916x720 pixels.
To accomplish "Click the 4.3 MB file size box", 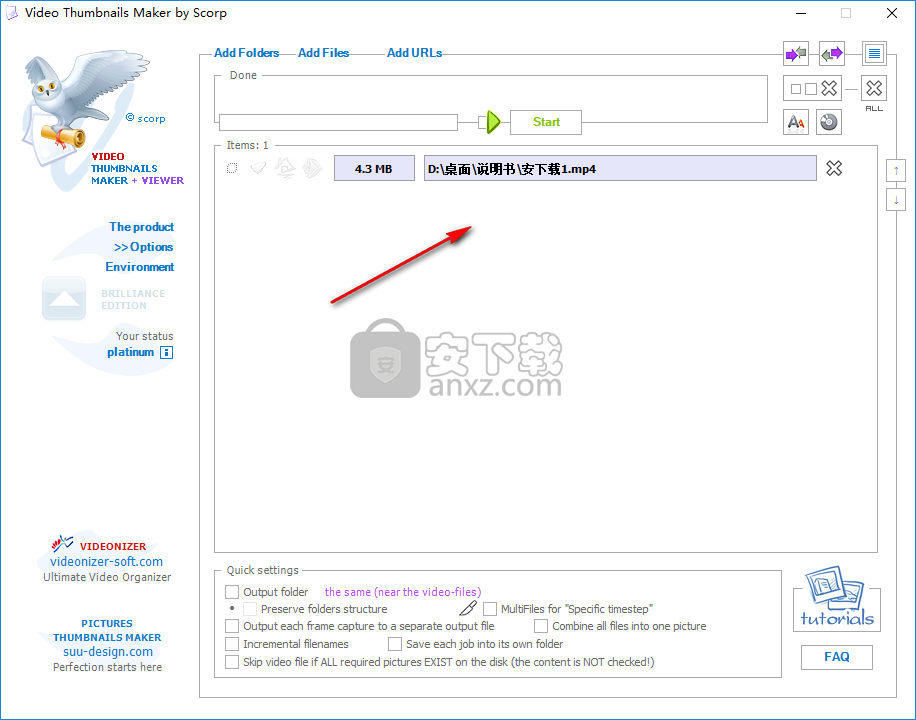I will (374, 168).
